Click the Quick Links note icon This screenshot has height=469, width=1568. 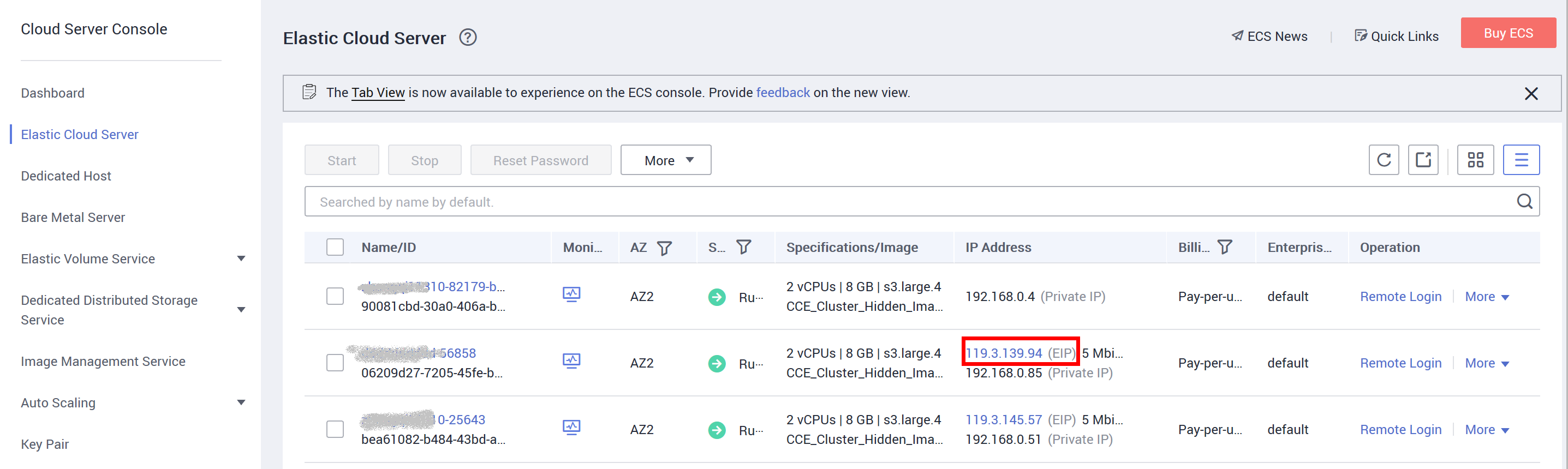1361,36
